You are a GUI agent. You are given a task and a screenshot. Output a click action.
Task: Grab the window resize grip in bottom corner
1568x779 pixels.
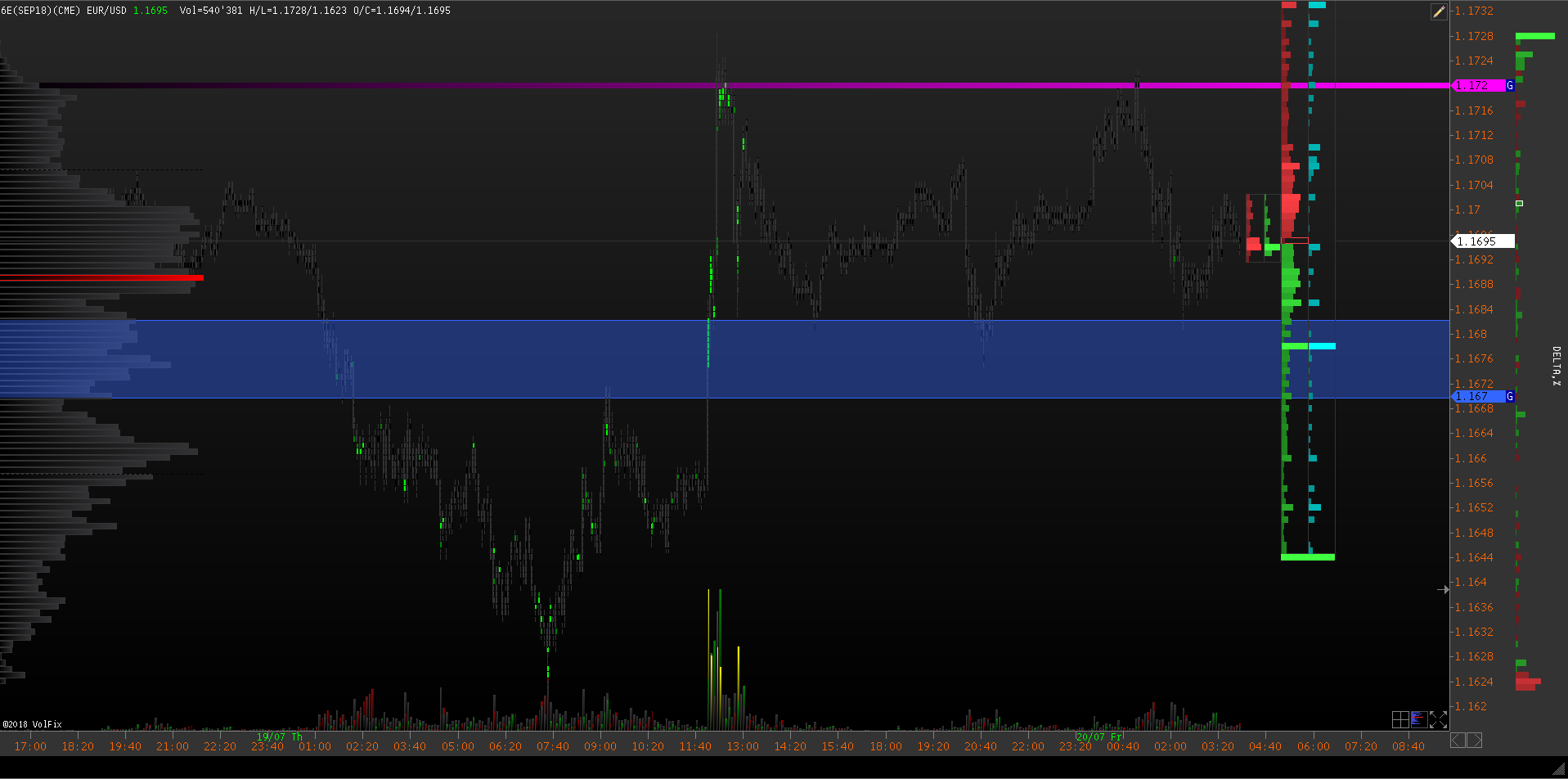[1559, 769]
